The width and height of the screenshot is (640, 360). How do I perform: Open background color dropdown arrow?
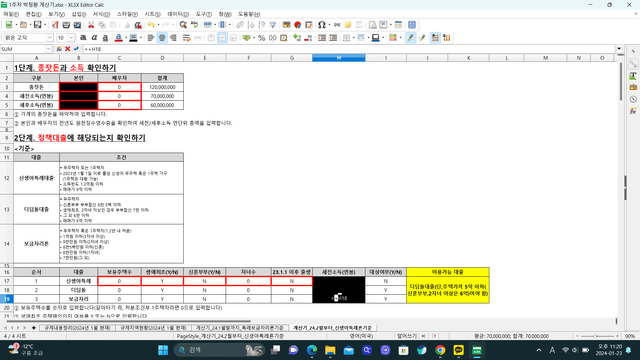(140, 38)
